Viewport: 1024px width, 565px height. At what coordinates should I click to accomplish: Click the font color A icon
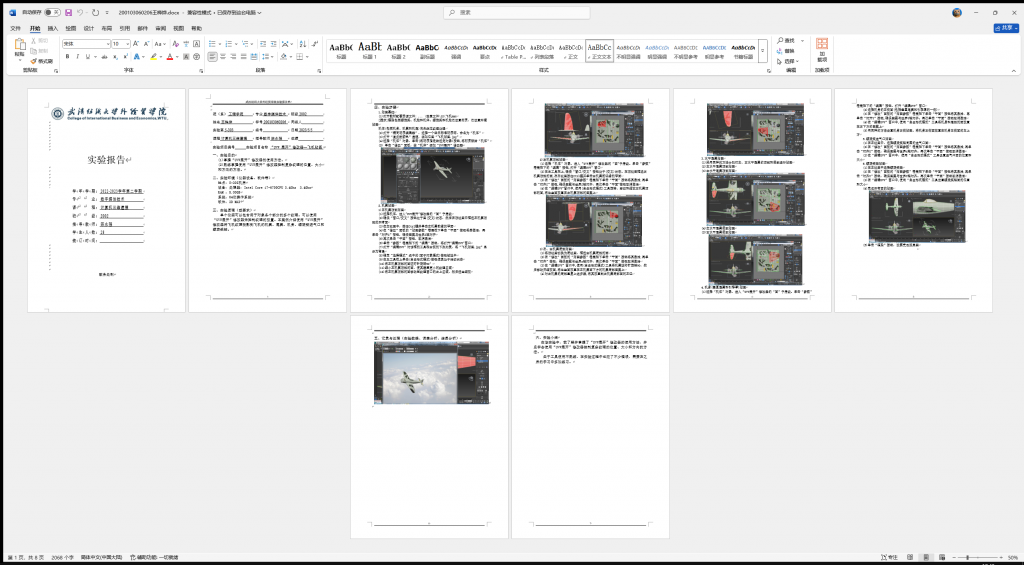[171, 57]
